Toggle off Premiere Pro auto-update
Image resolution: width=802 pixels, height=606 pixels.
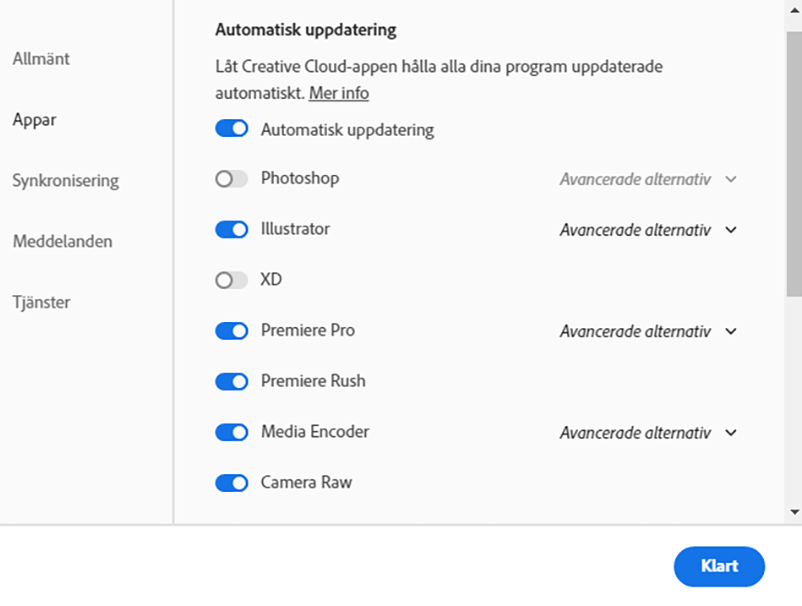[231, 331]
